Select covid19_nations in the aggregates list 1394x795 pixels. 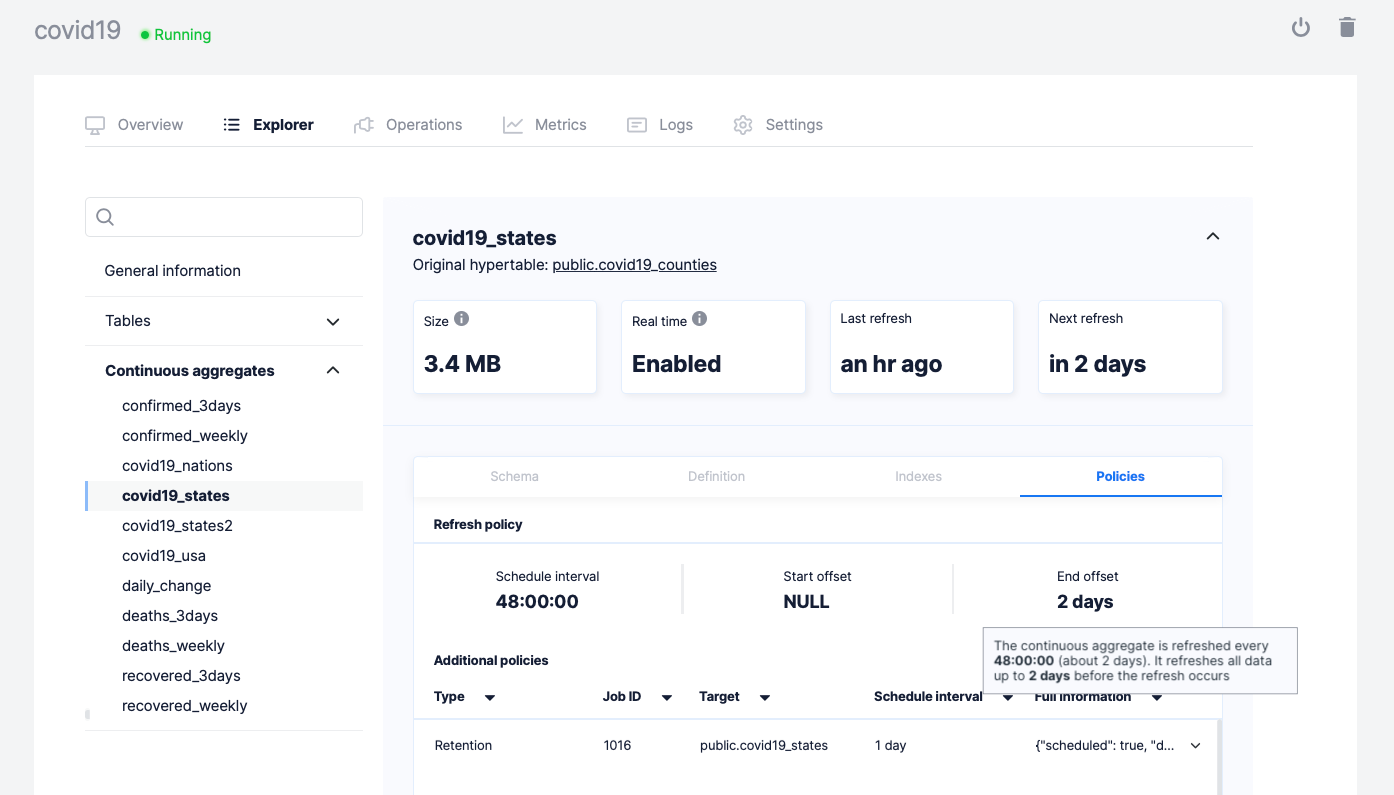pos(177,466)
